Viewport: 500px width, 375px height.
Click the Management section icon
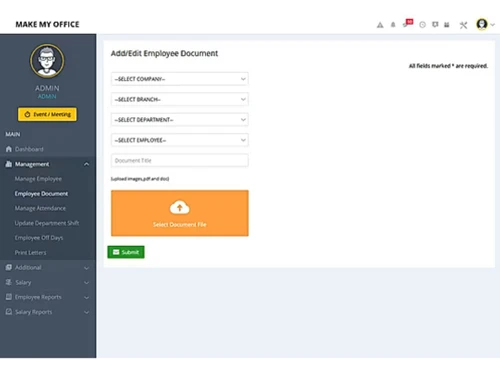tap(9, 164)
